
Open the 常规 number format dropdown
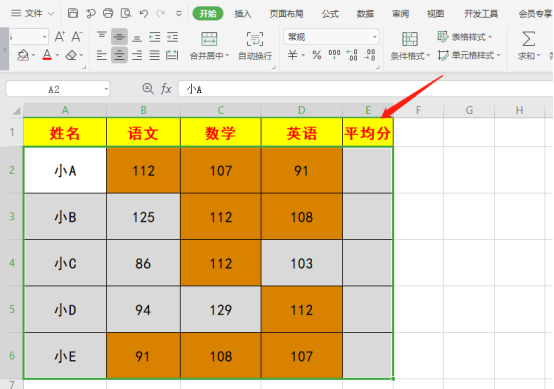375,37
